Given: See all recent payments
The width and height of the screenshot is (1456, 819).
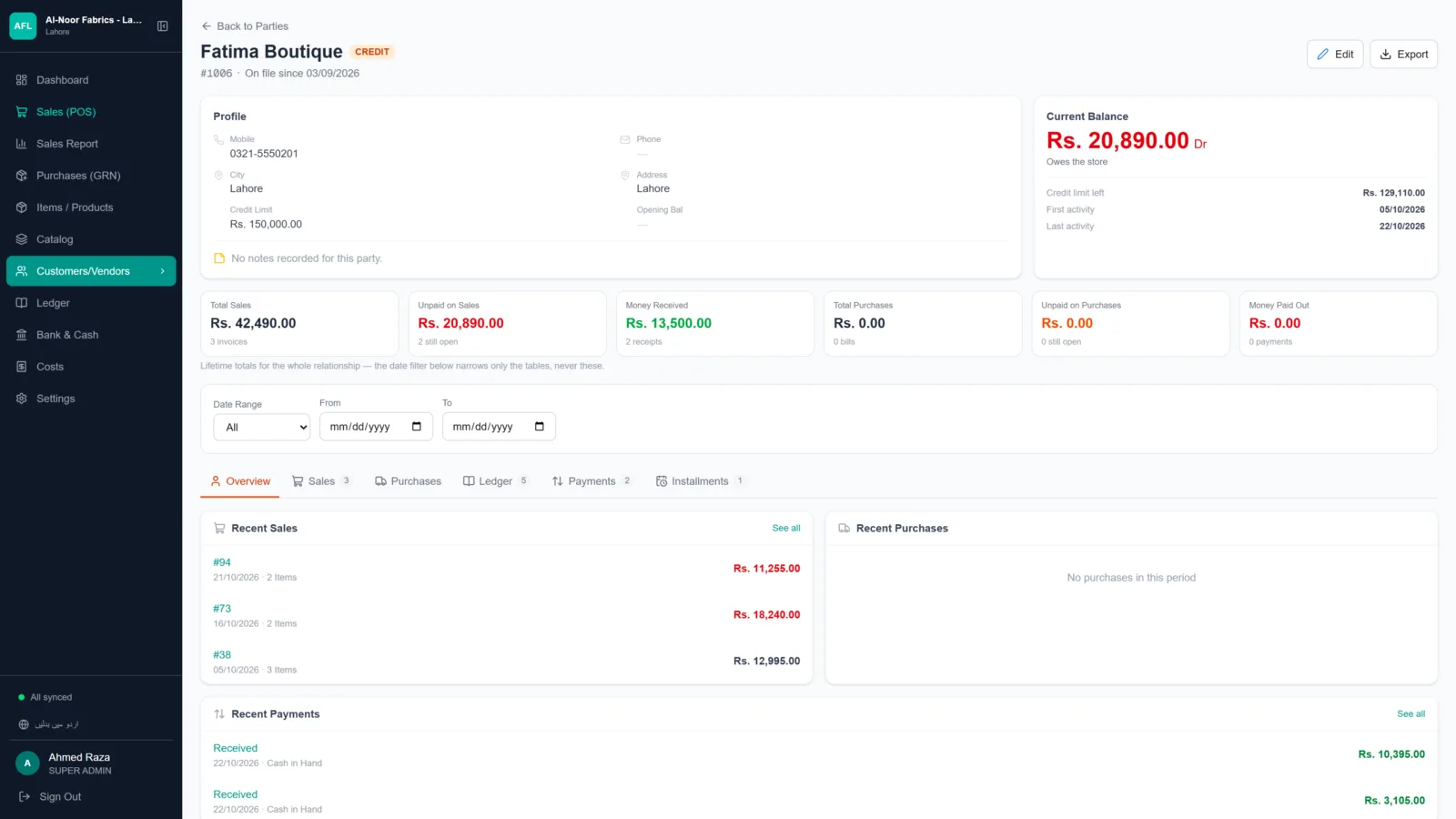Looking at the screenshot, I should (1410, 714).
